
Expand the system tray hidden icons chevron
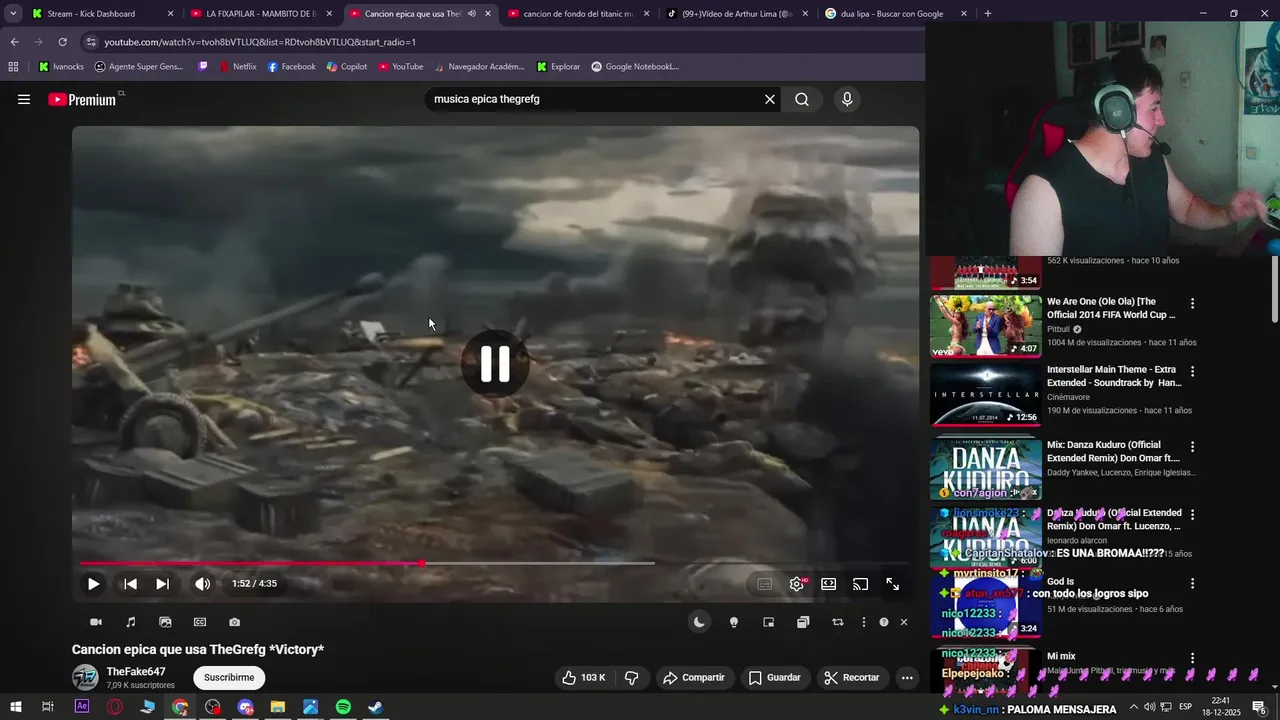tap(1133, 707)
